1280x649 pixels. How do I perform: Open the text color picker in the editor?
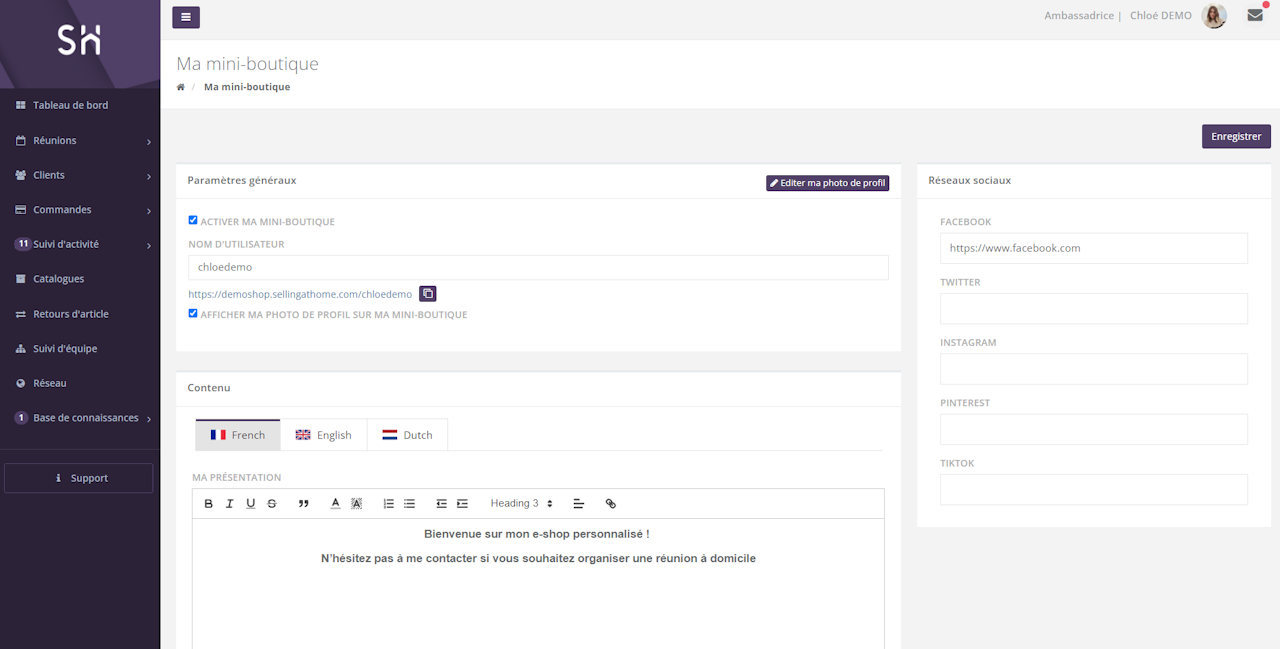[336, 504]
